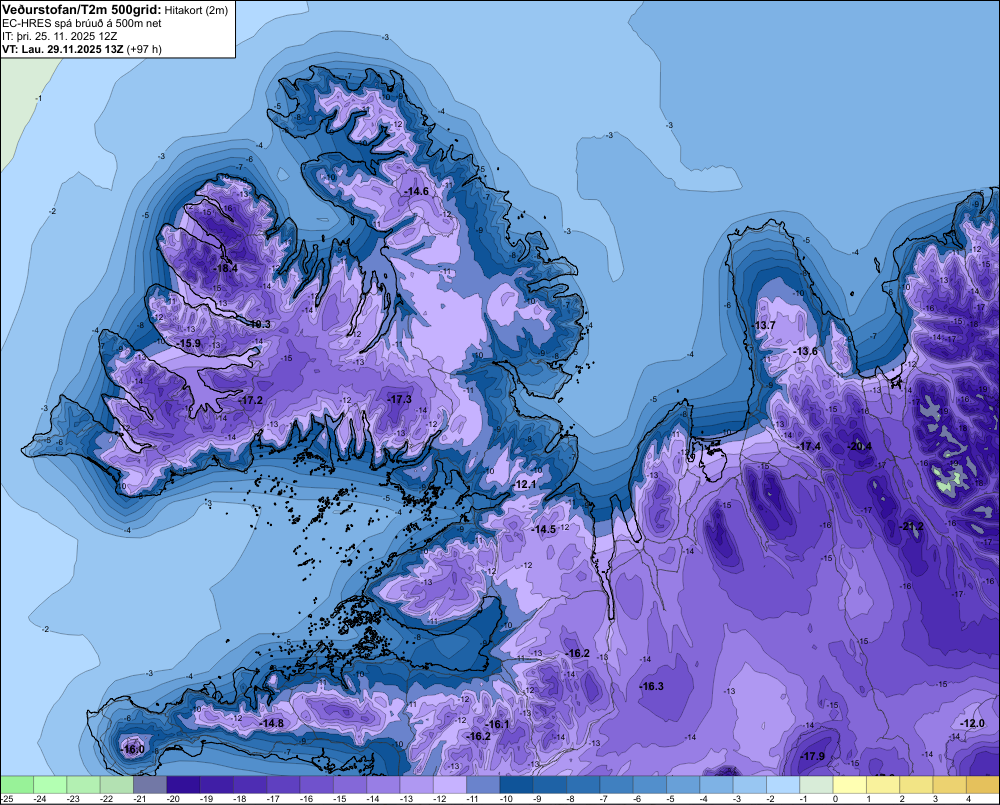Click the -14.8 temperature value on map
This screenshot has height=805, width=1000.
pos(271,723)
